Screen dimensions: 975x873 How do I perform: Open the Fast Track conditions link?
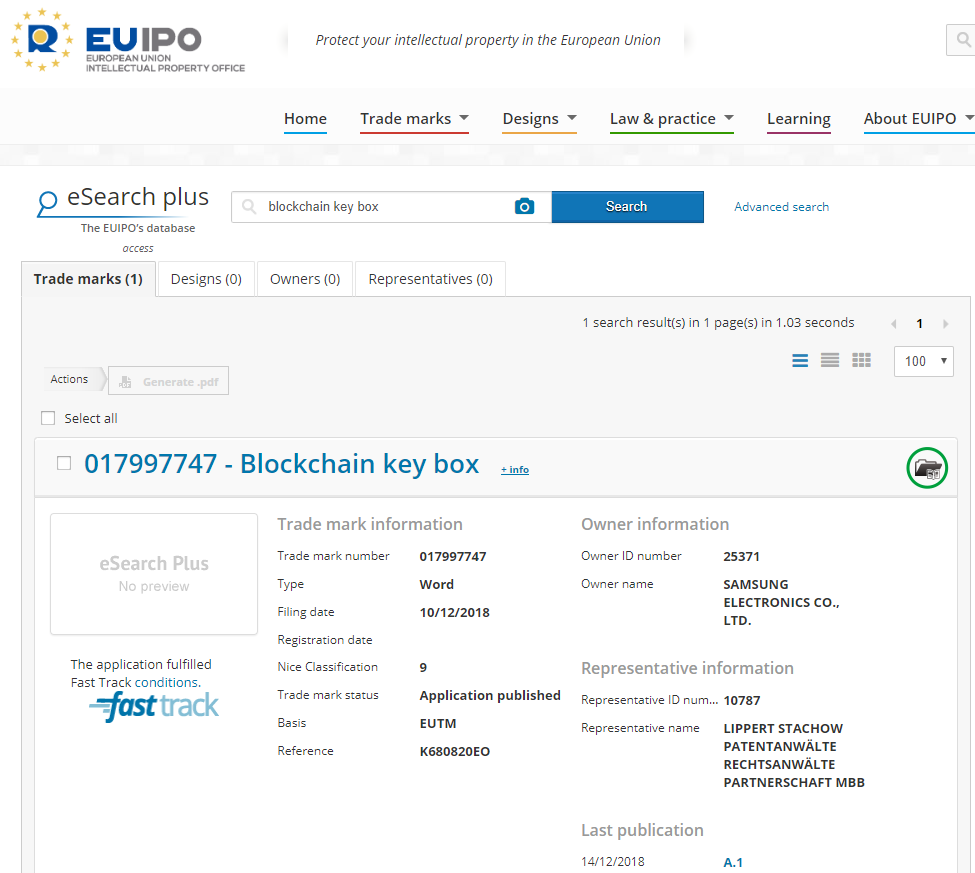[x=168, y=682]
